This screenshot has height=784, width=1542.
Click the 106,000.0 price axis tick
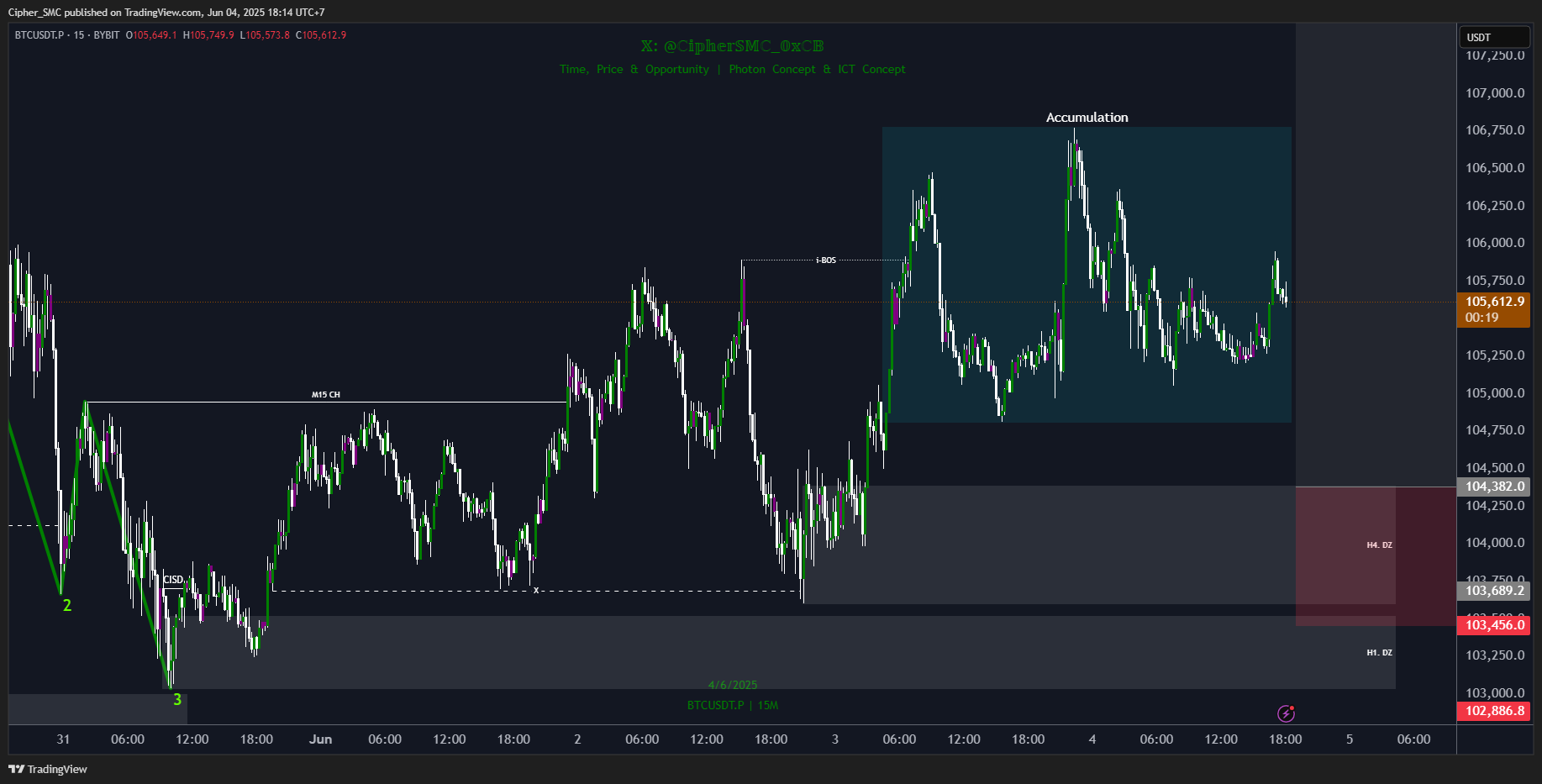(1495, 243)
